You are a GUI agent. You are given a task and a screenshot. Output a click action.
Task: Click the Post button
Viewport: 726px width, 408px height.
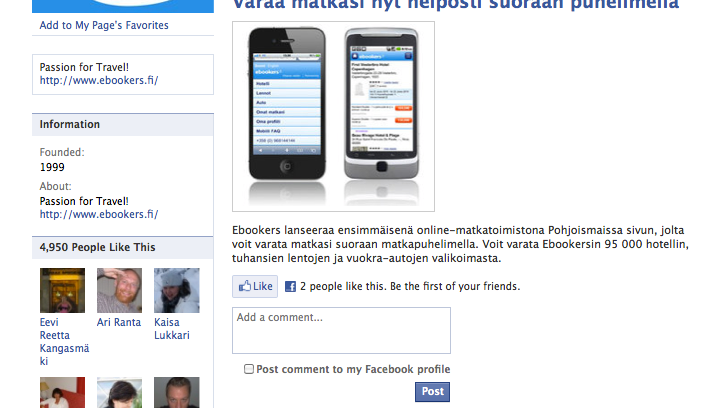click(x=432, y=392)
